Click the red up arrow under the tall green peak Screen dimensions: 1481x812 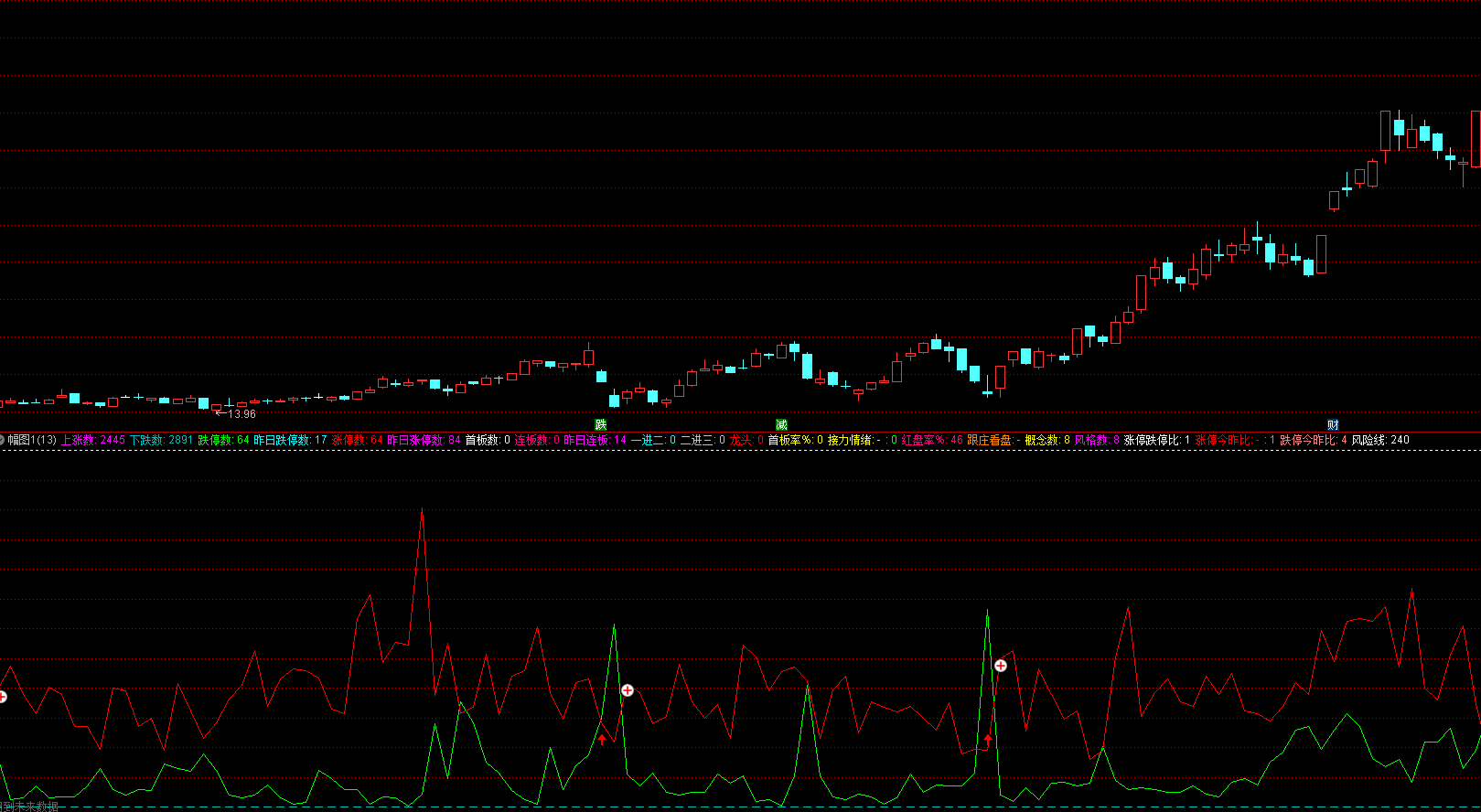tap(988, 739)
